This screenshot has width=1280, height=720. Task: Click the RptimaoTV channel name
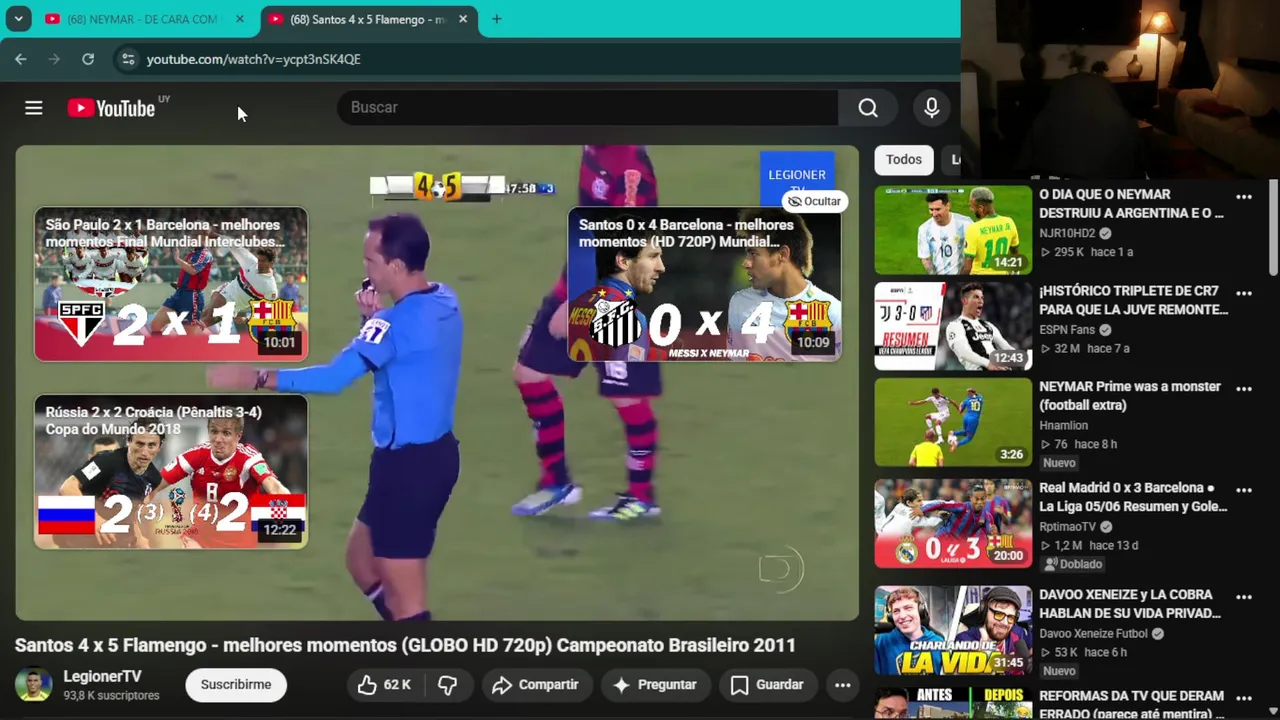coord(1068,527)
